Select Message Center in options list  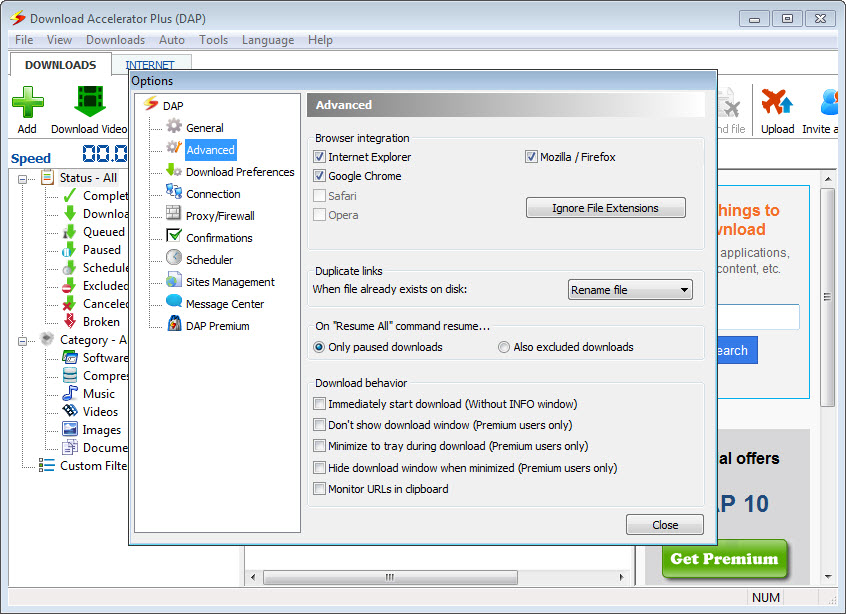[224, 304]
